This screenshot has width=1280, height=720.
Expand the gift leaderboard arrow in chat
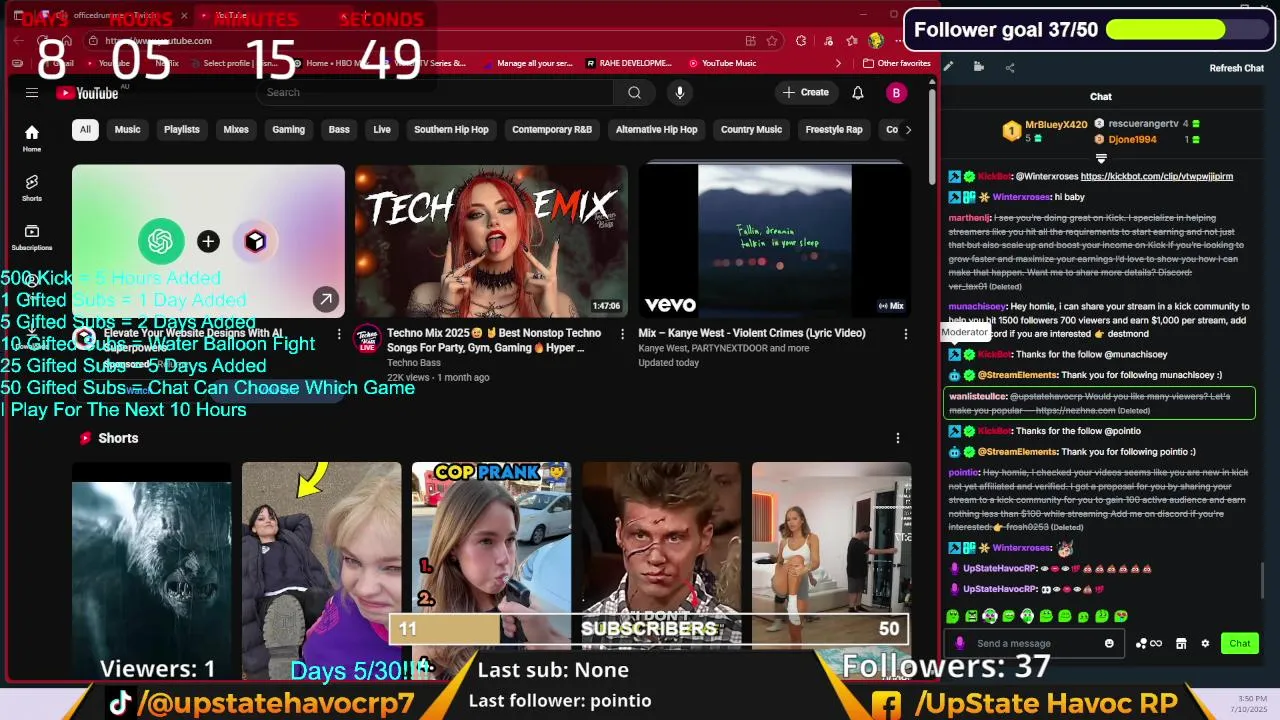point(1101,158)
